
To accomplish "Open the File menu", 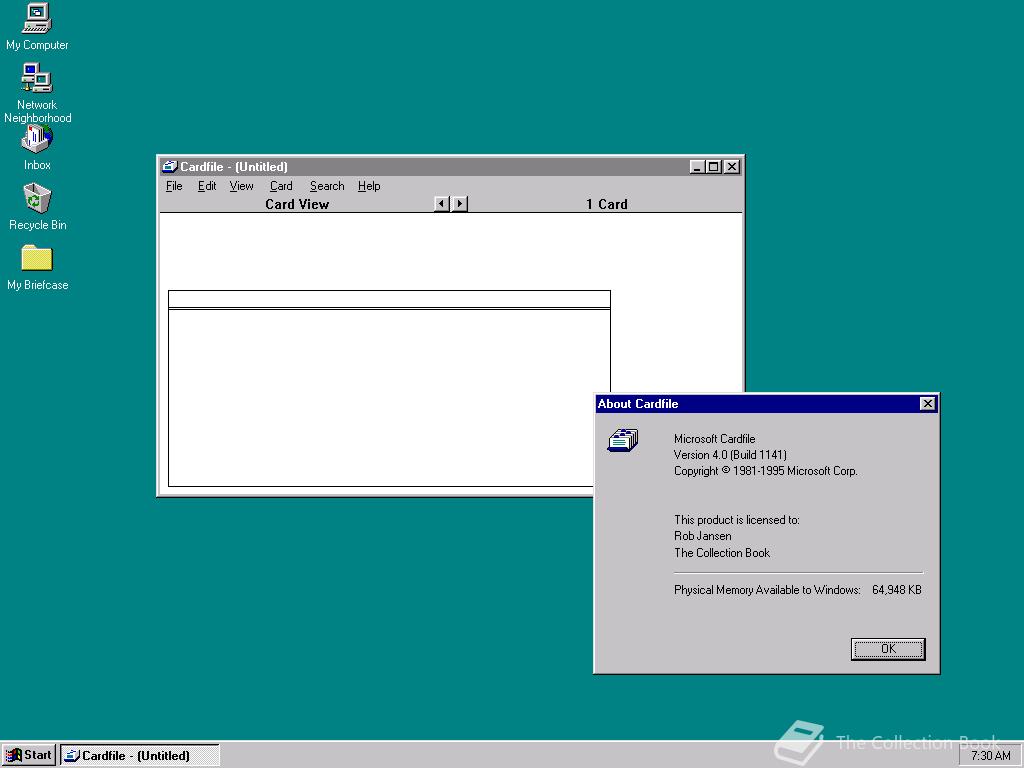I will [x=174, y=186].
